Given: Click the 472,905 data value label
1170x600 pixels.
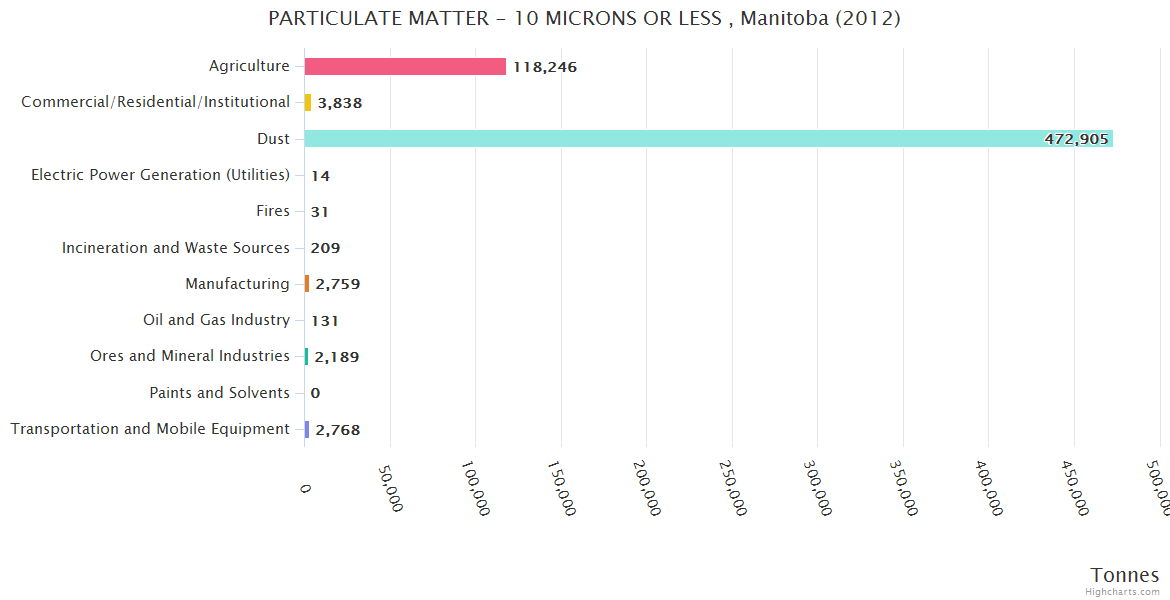Looking at the screenshot, I should (x=1076, y=139).
